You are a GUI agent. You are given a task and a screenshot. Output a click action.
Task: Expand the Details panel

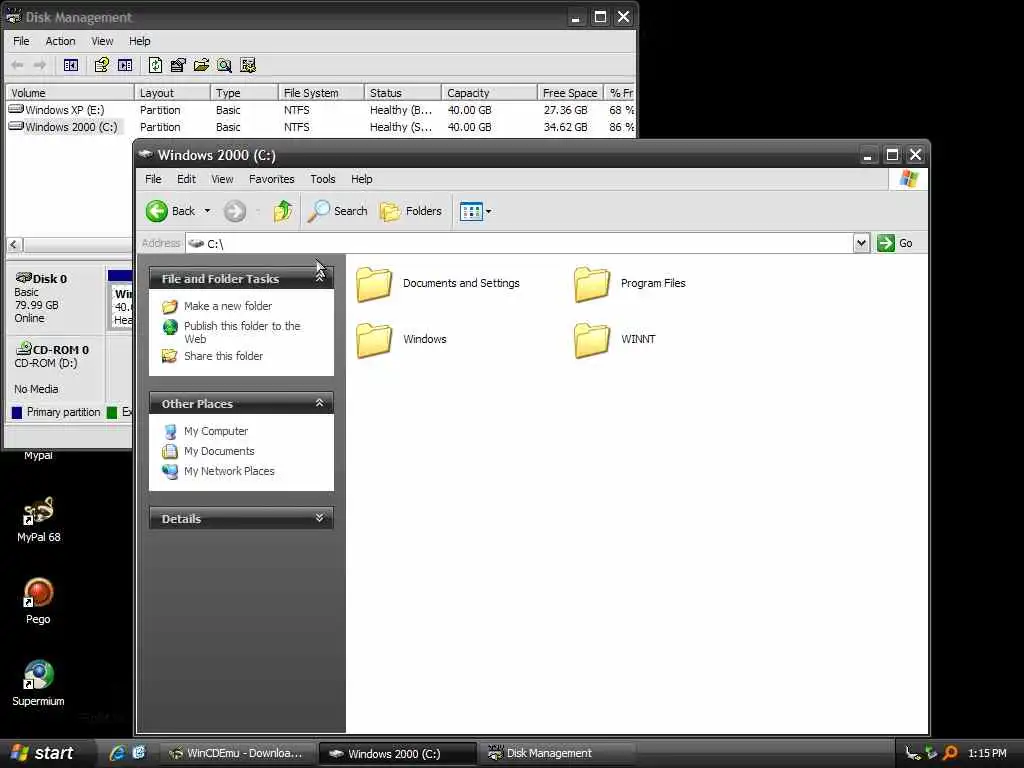pyautogui.click(x=320, y=518)
